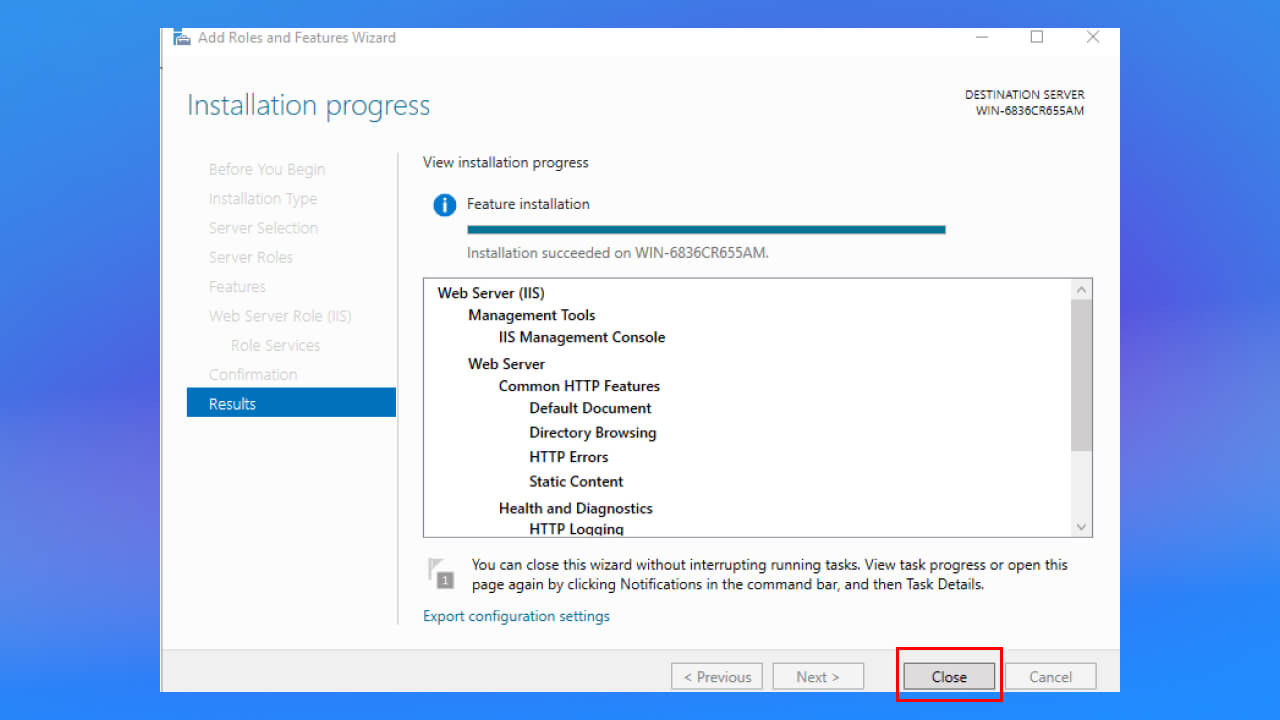Select the Role Services step
The image size is (1280, 720).
tap(275, 345)
